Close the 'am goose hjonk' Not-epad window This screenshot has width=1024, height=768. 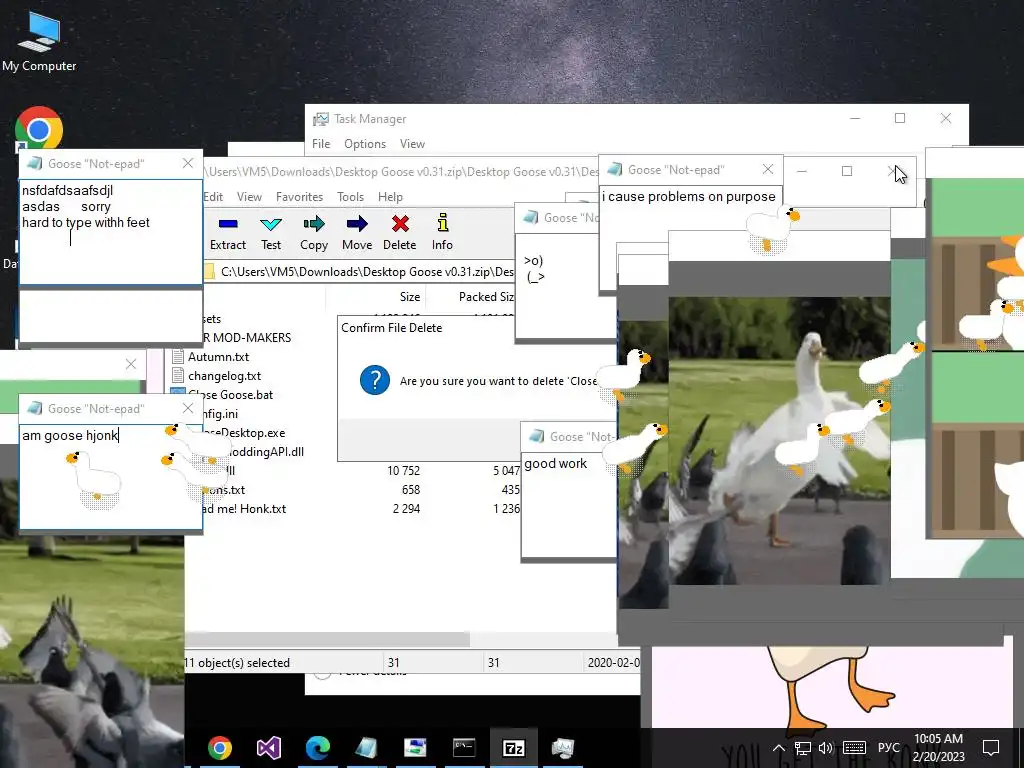click(188, 408)
